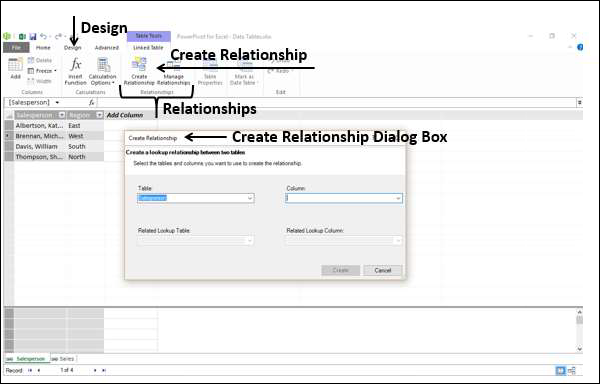
Task: Open the Salesperson column header filter dropdown
Action: [x=62, y=115]
